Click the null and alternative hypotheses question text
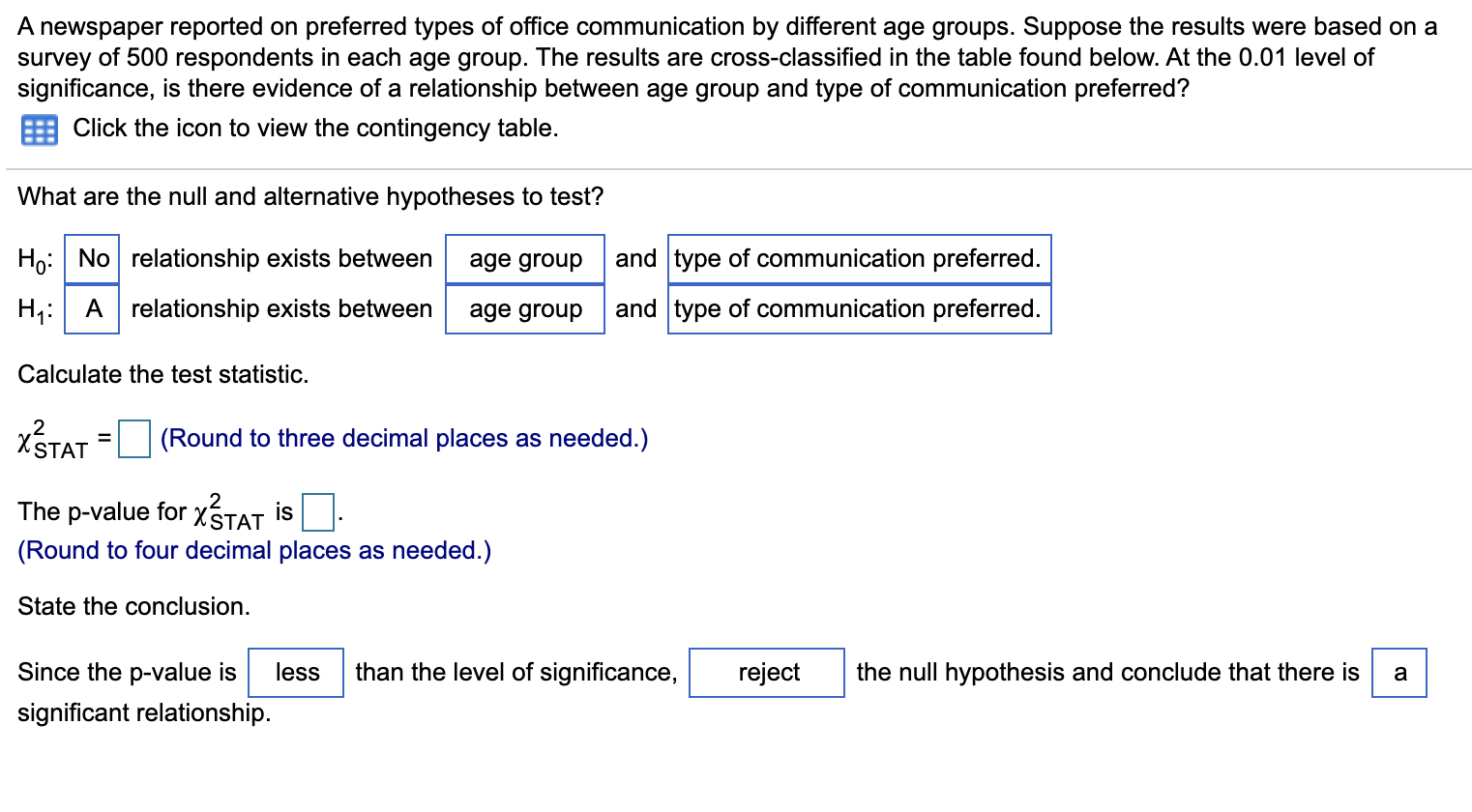1472x812 pixels. coord(309,196)
